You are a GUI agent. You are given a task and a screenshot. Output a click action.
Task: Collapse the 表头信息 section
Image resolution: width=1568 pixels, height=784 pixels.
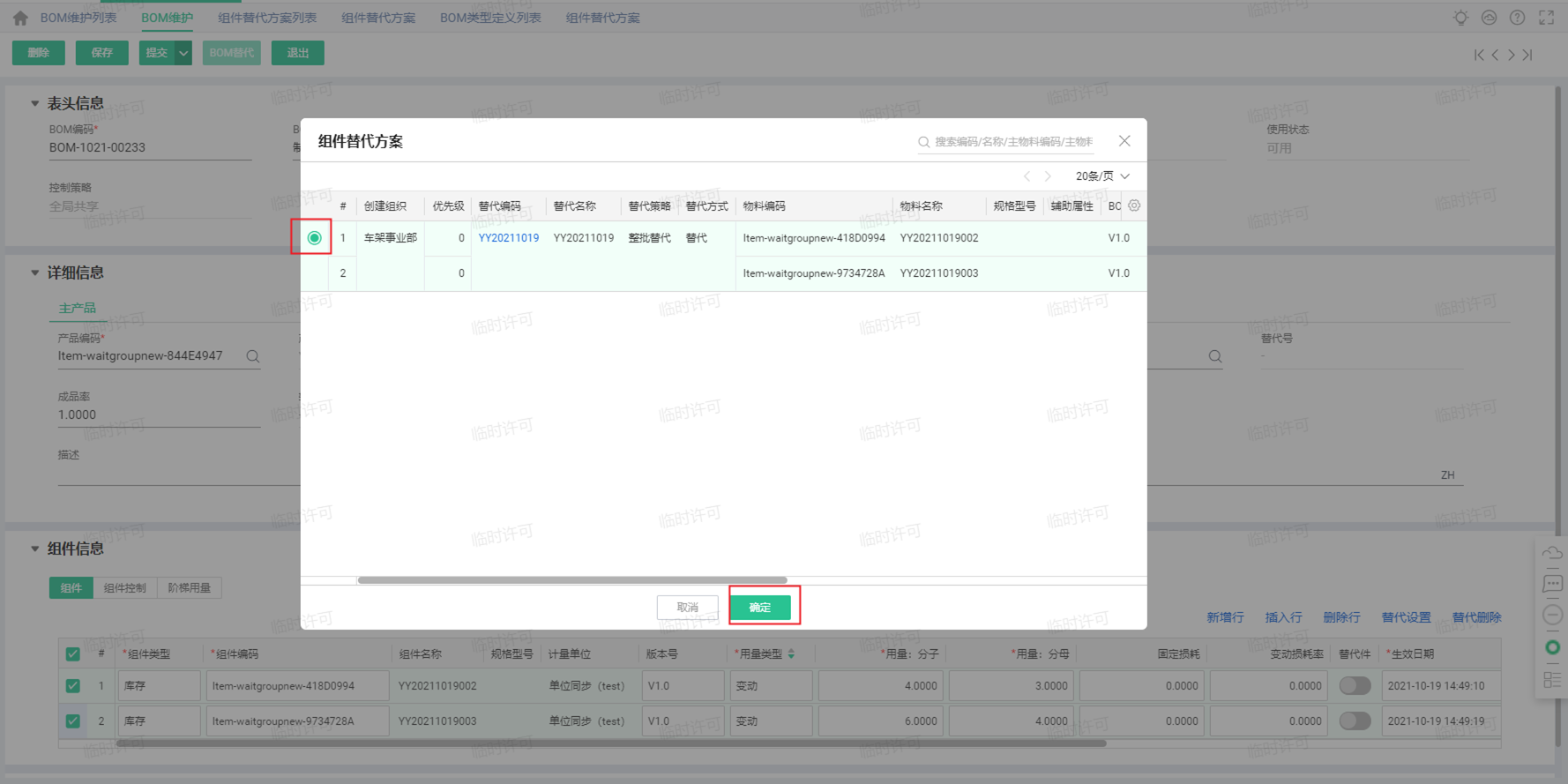(x=34, y=103)
